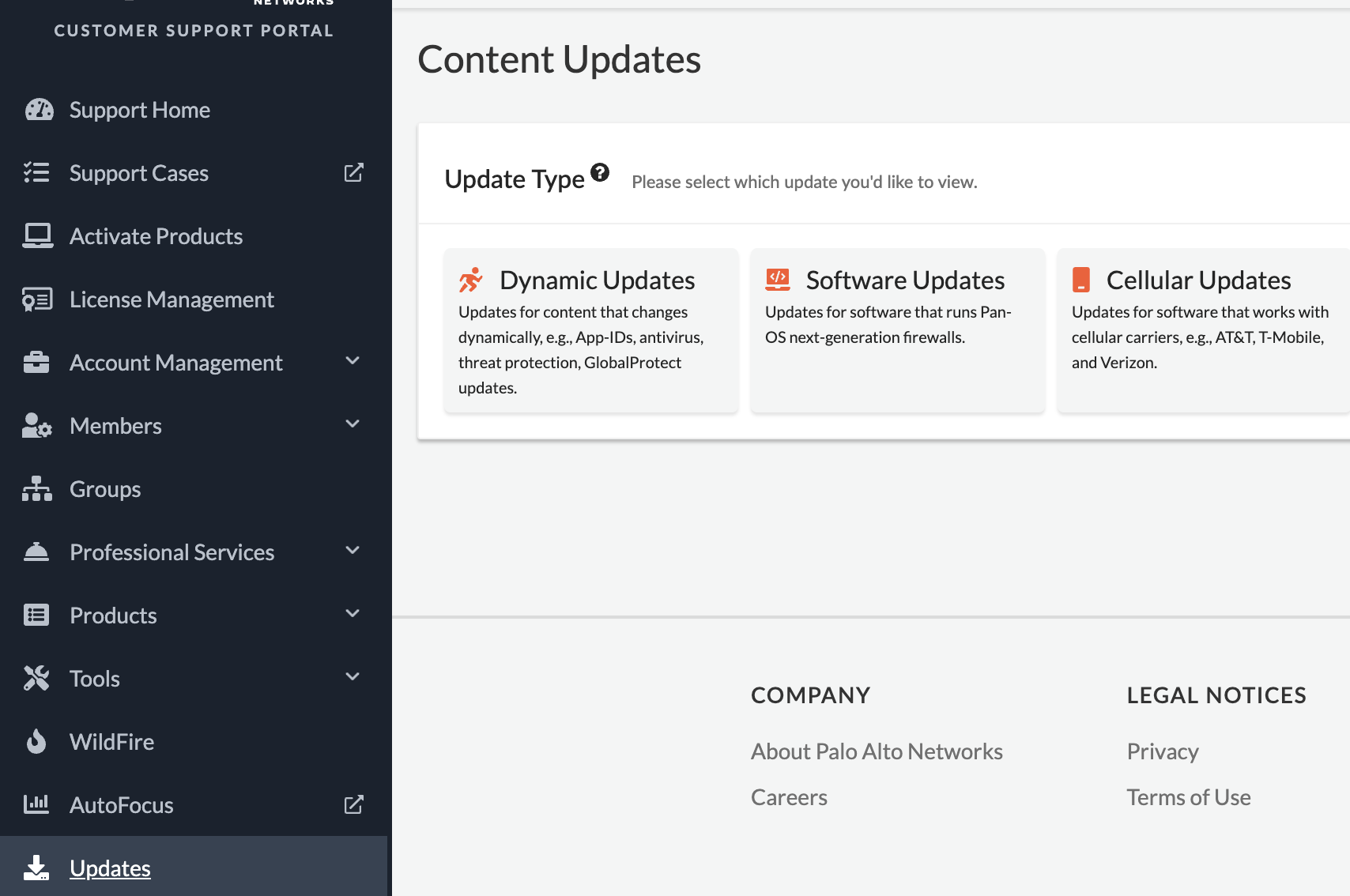Click the AutoFocus external link icon
Viewport: 1350px width, 896px height.
pyautogui.click(x=353, y=804)
